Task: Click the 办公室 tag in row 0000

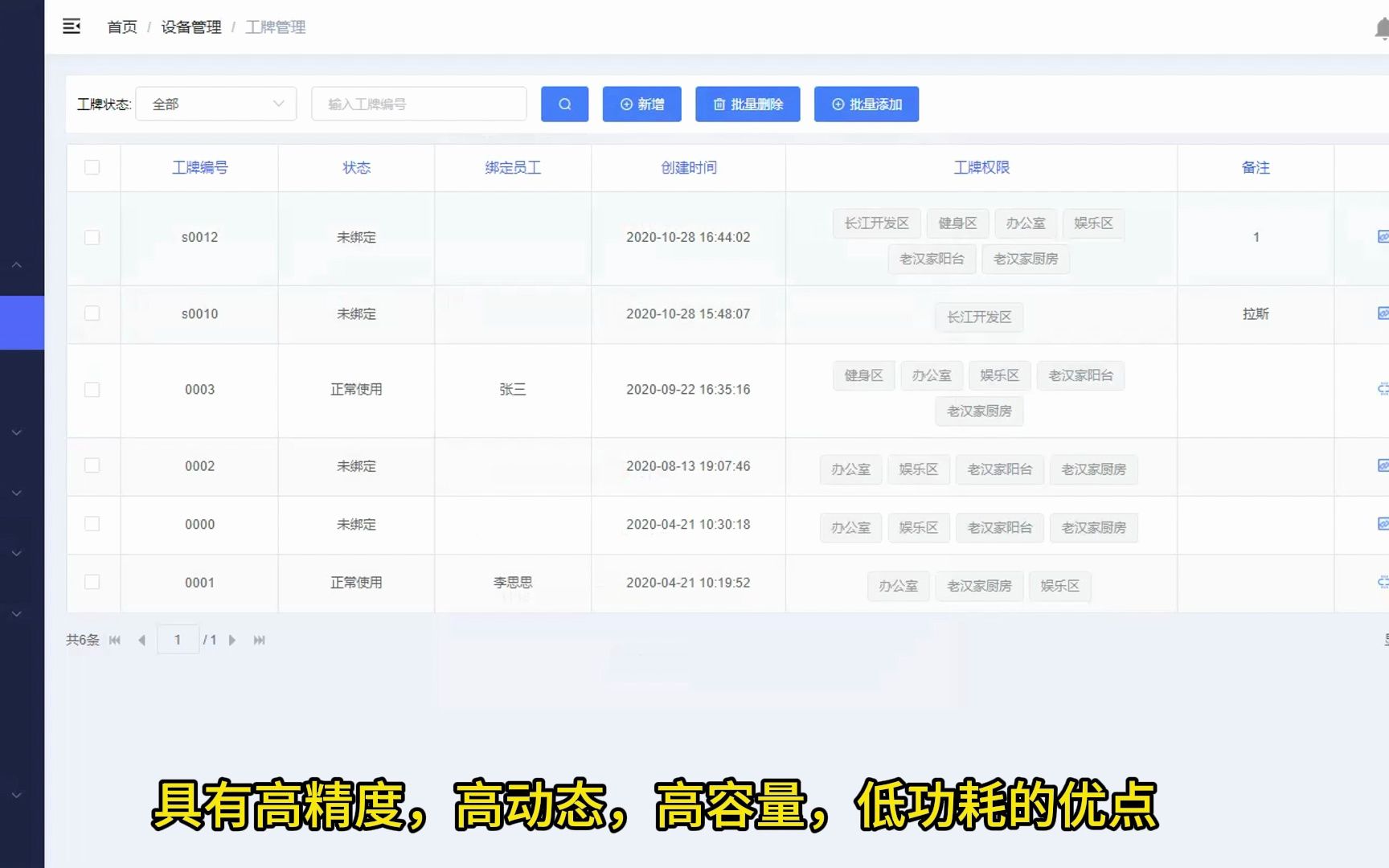Action: (x=850, y=528)
